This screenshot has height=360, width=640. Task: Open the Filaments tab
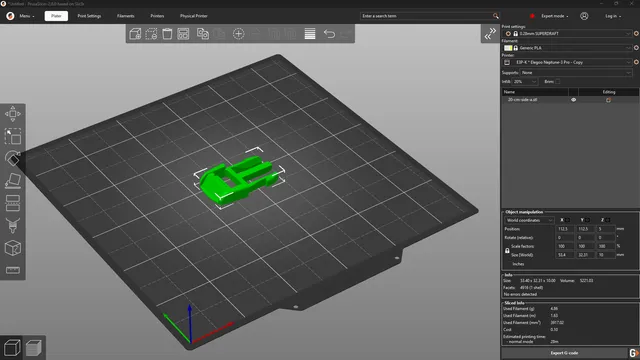tap(125, 16)
